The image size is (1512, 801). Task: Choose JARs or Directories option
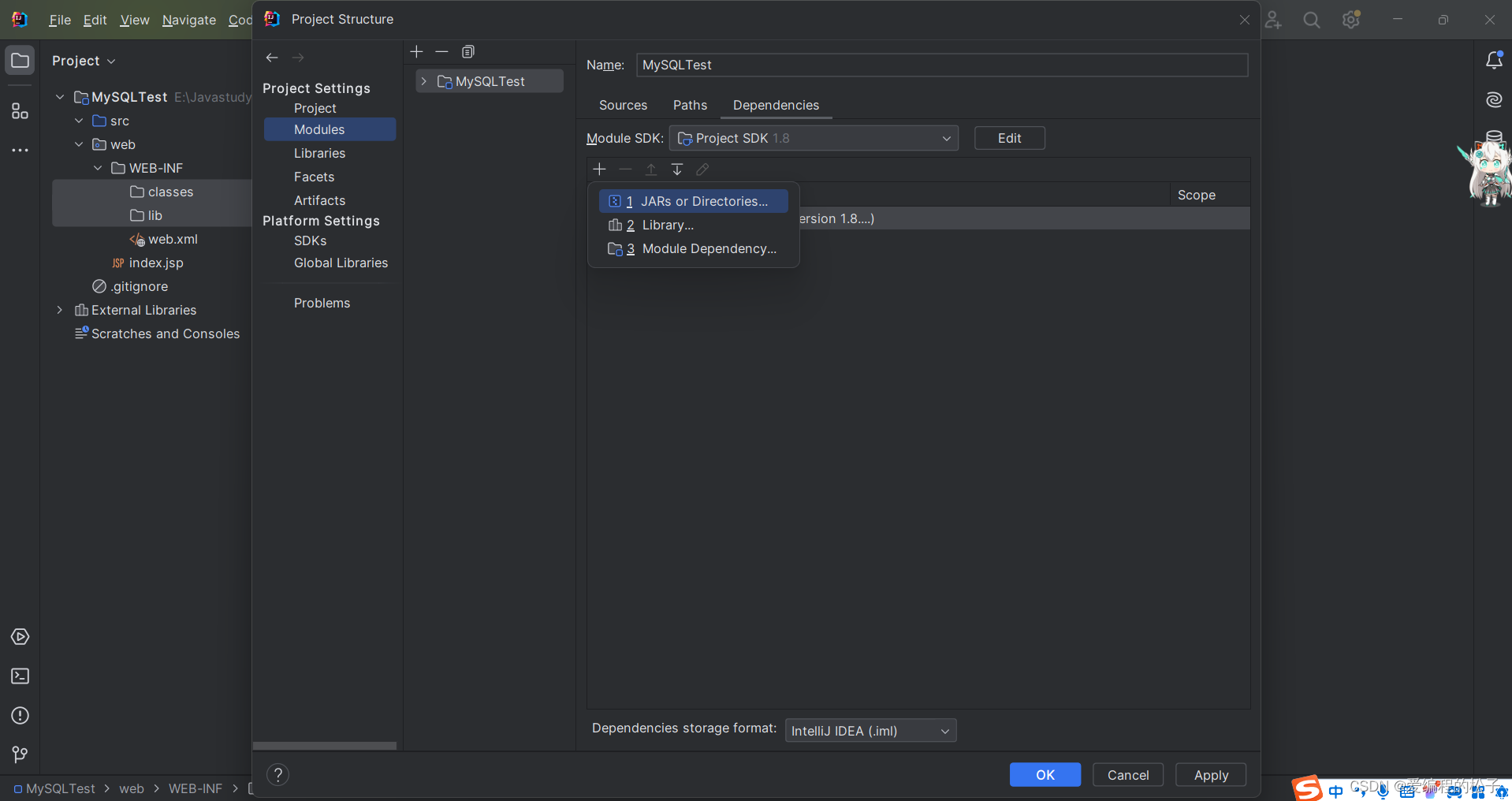694,201
